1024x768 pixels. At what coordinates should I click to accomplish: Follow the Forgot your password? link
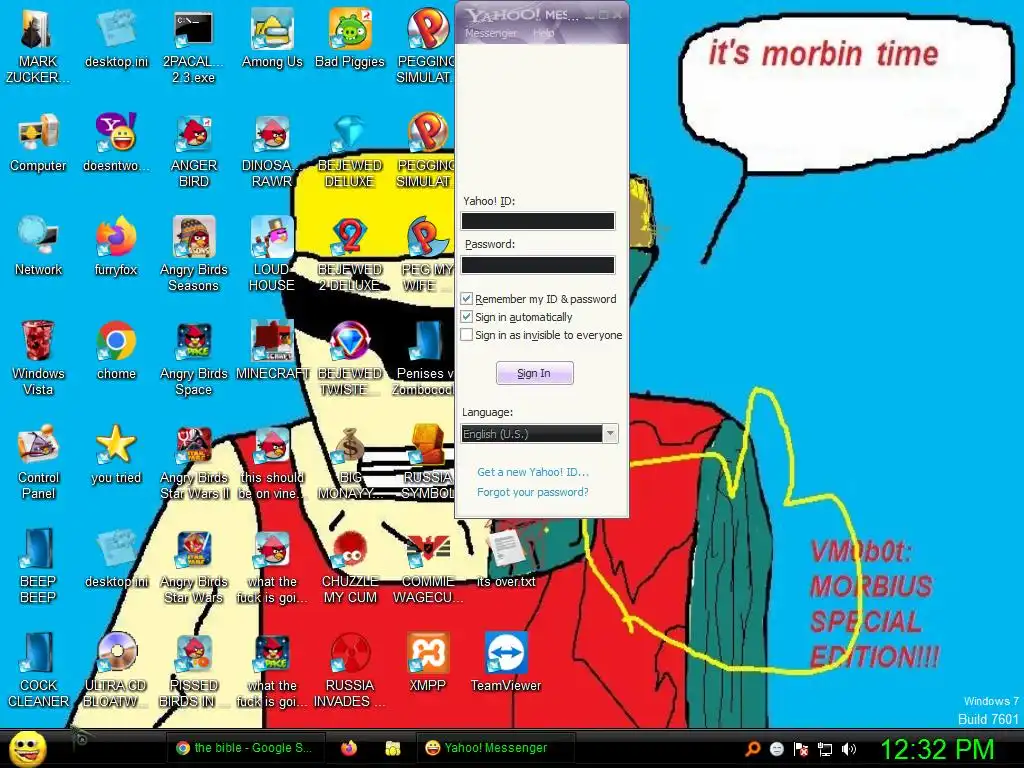click(532, 492)
